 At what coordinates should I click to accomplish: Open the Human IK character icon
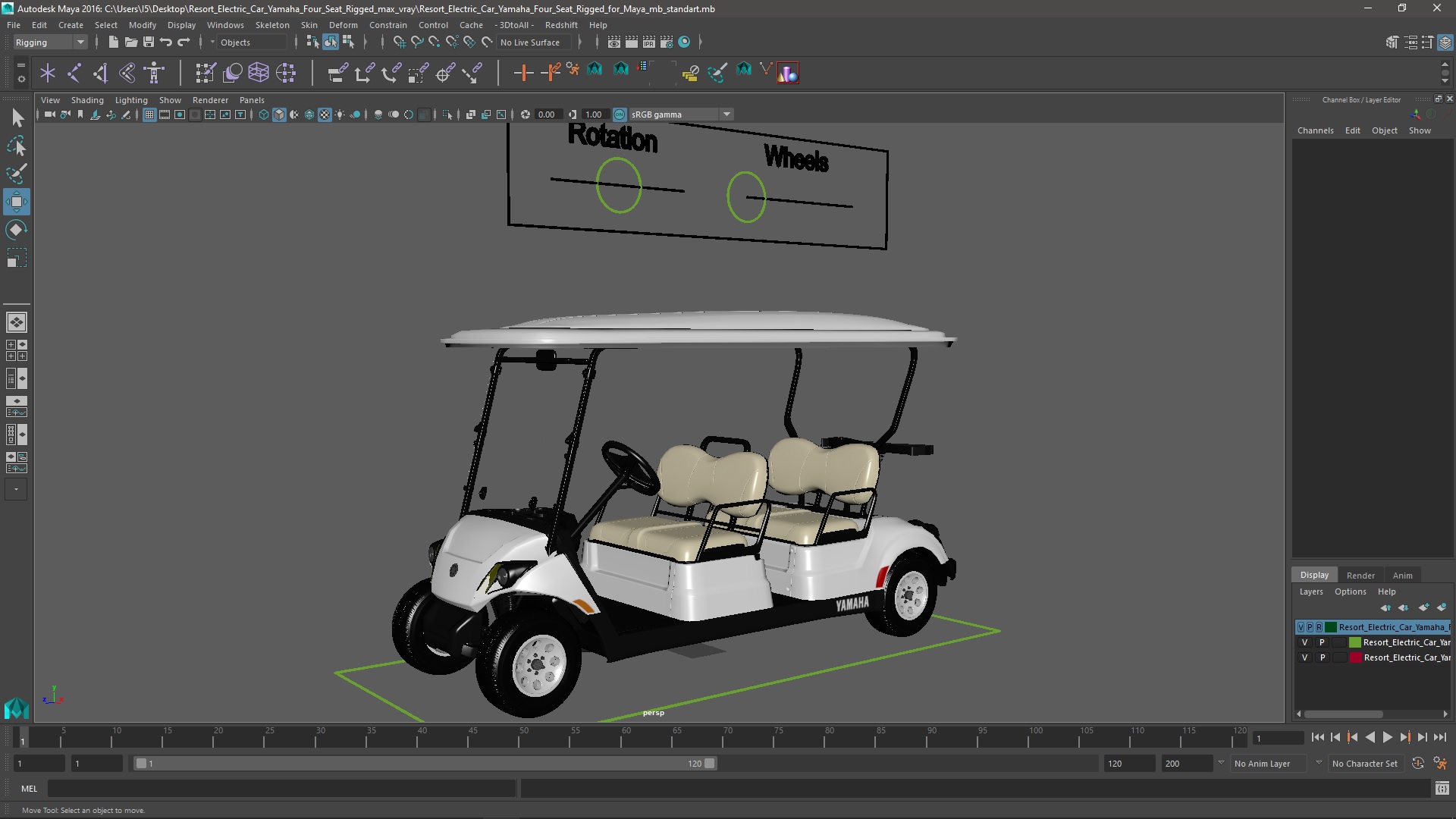tap(154, 73)
